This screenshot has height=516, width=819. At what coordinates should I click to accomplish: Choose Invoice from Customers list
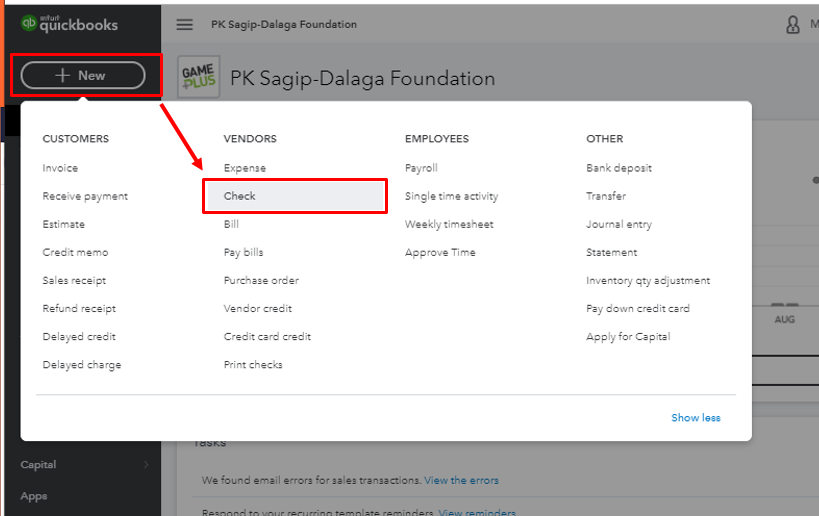pyautogui.click(x=60, y=168)
